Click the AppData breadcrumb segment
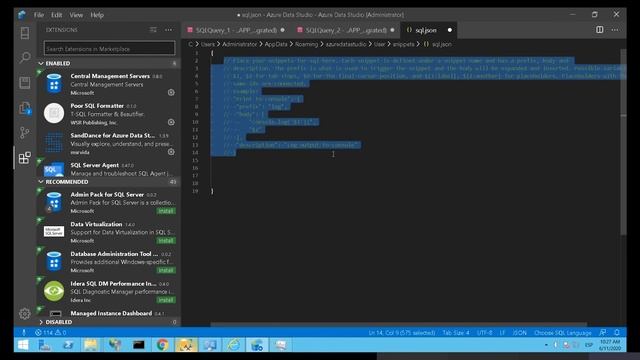Screen dimensions: 640x360 pos(276,44)
